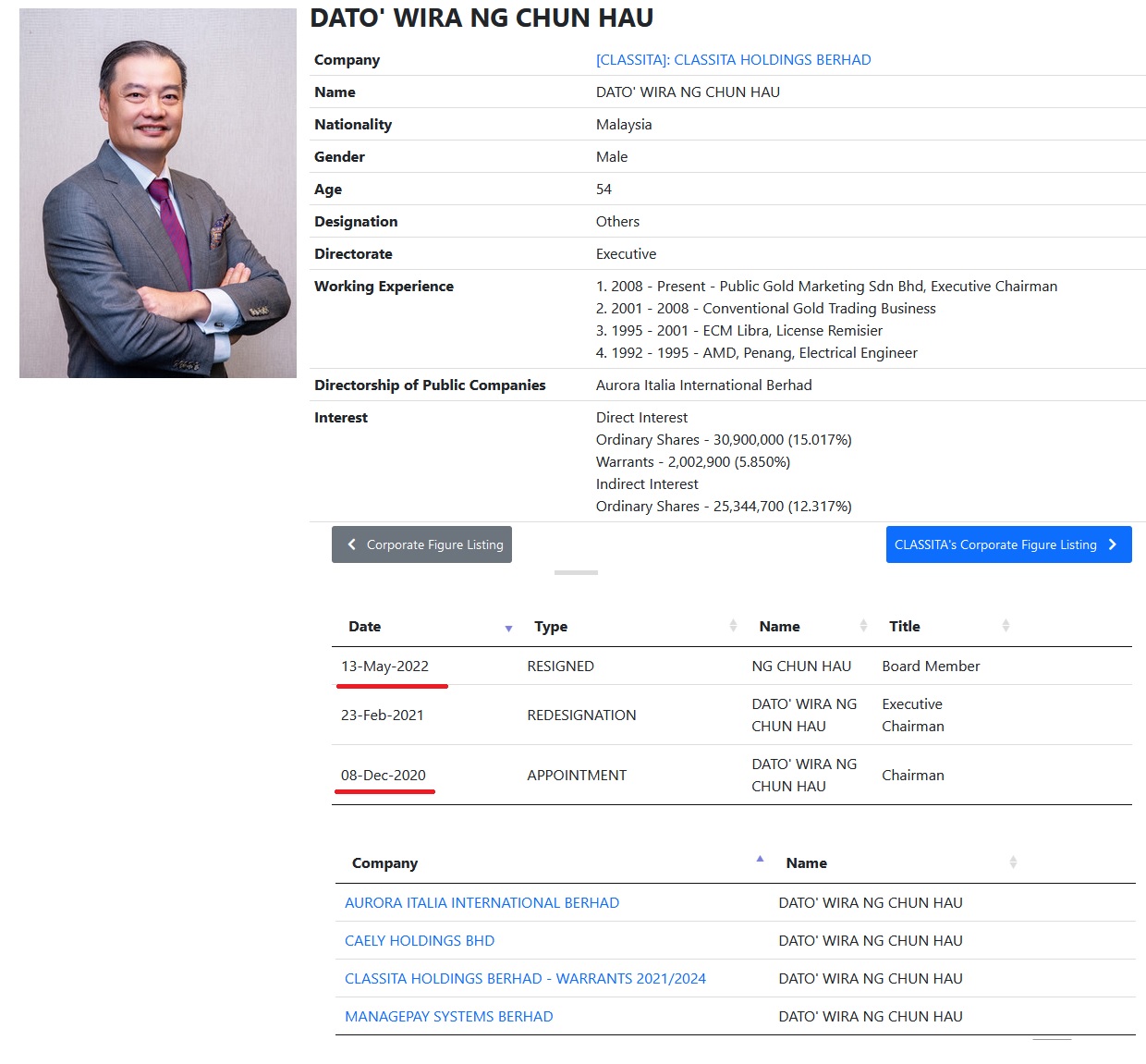Open CLASSITA HOLDINGS BERHAD Warrants 2021/2024 link
Viewport: 1146px width, 1064px height.
pos(525,978)
